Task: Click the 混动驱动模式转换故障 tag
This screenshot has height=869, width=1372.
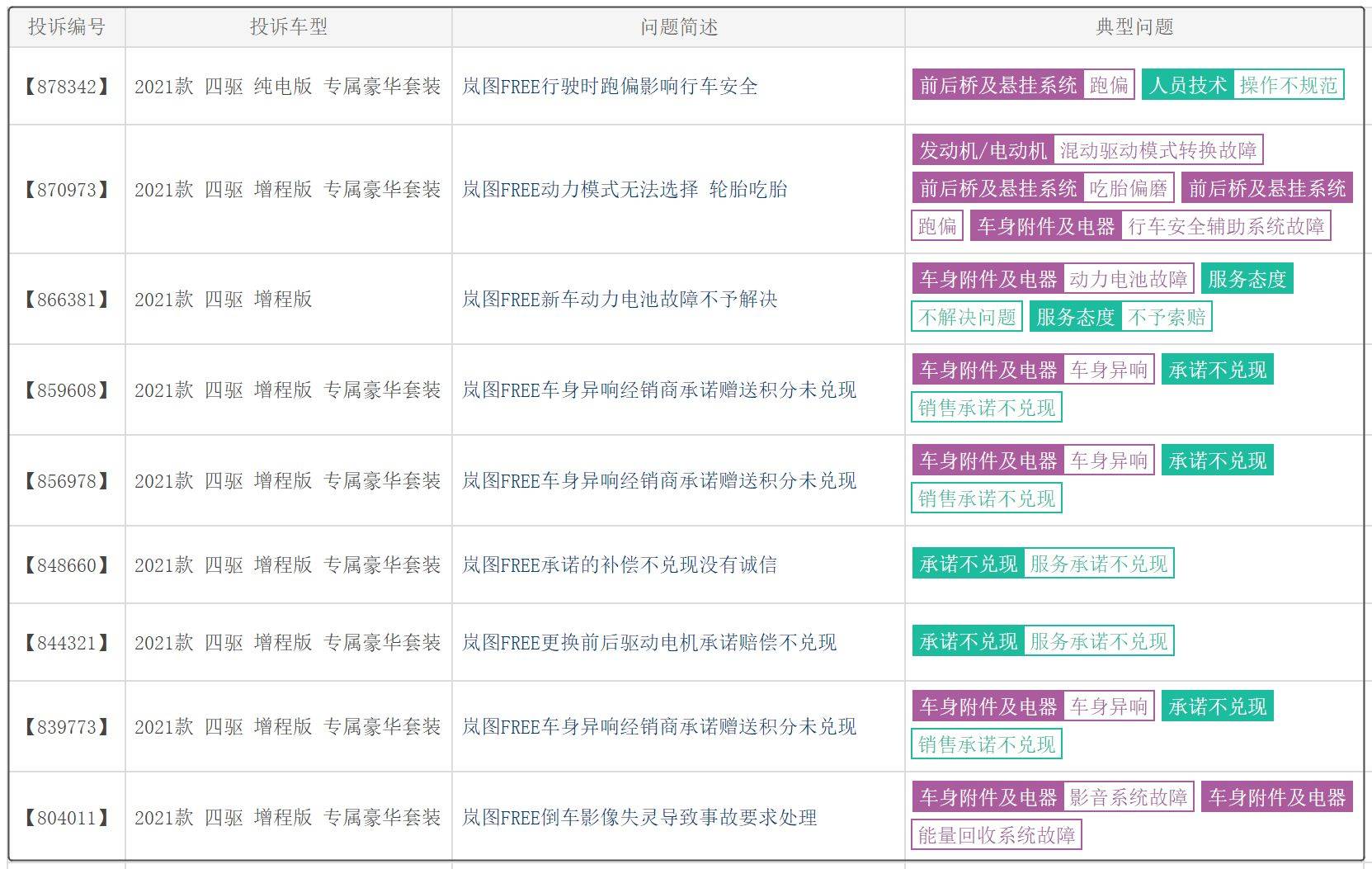Action: coord(1158,150)
